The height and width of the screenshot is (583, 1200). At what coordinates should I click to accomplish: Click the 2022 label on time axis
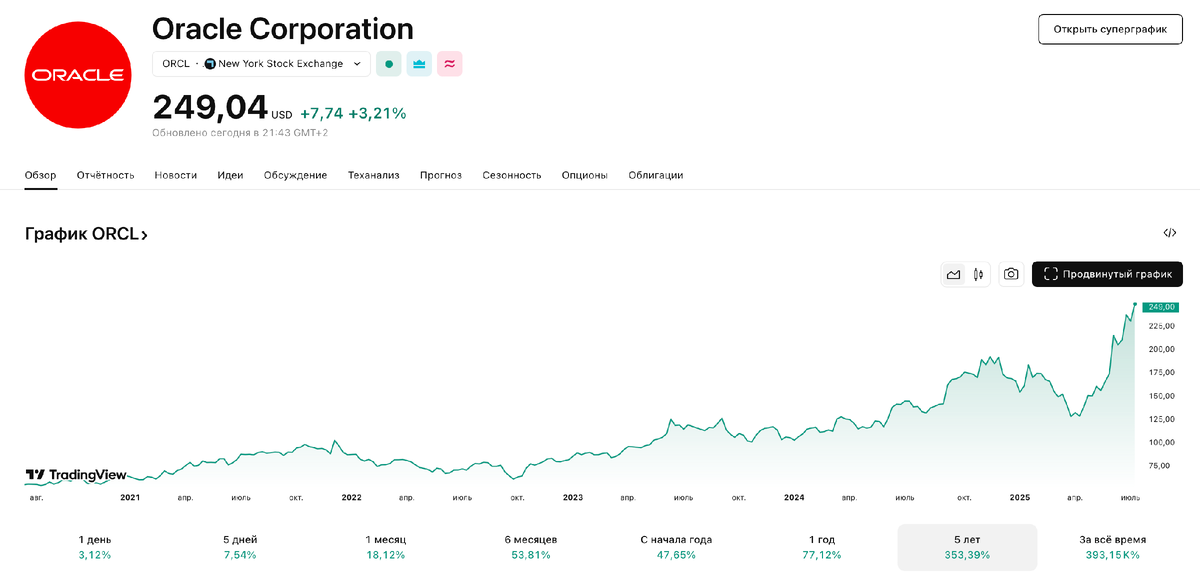coord(351,497)
